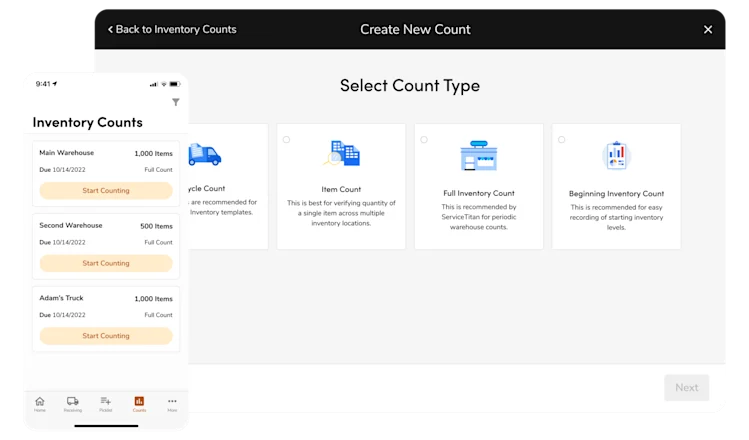Click the Select Count Type heading
Screen dimensions: 749x440
coord(410,86)
